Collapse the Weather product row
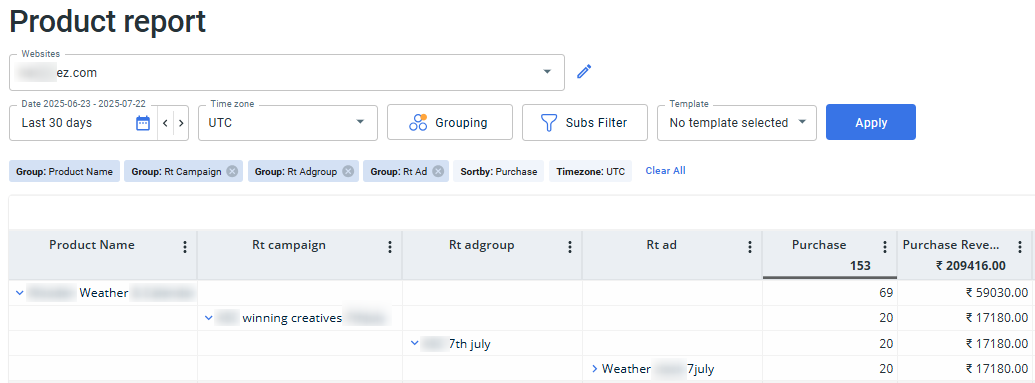This screenshot has width=1035, height=383. pyautogui.click(x=19, y=293)
